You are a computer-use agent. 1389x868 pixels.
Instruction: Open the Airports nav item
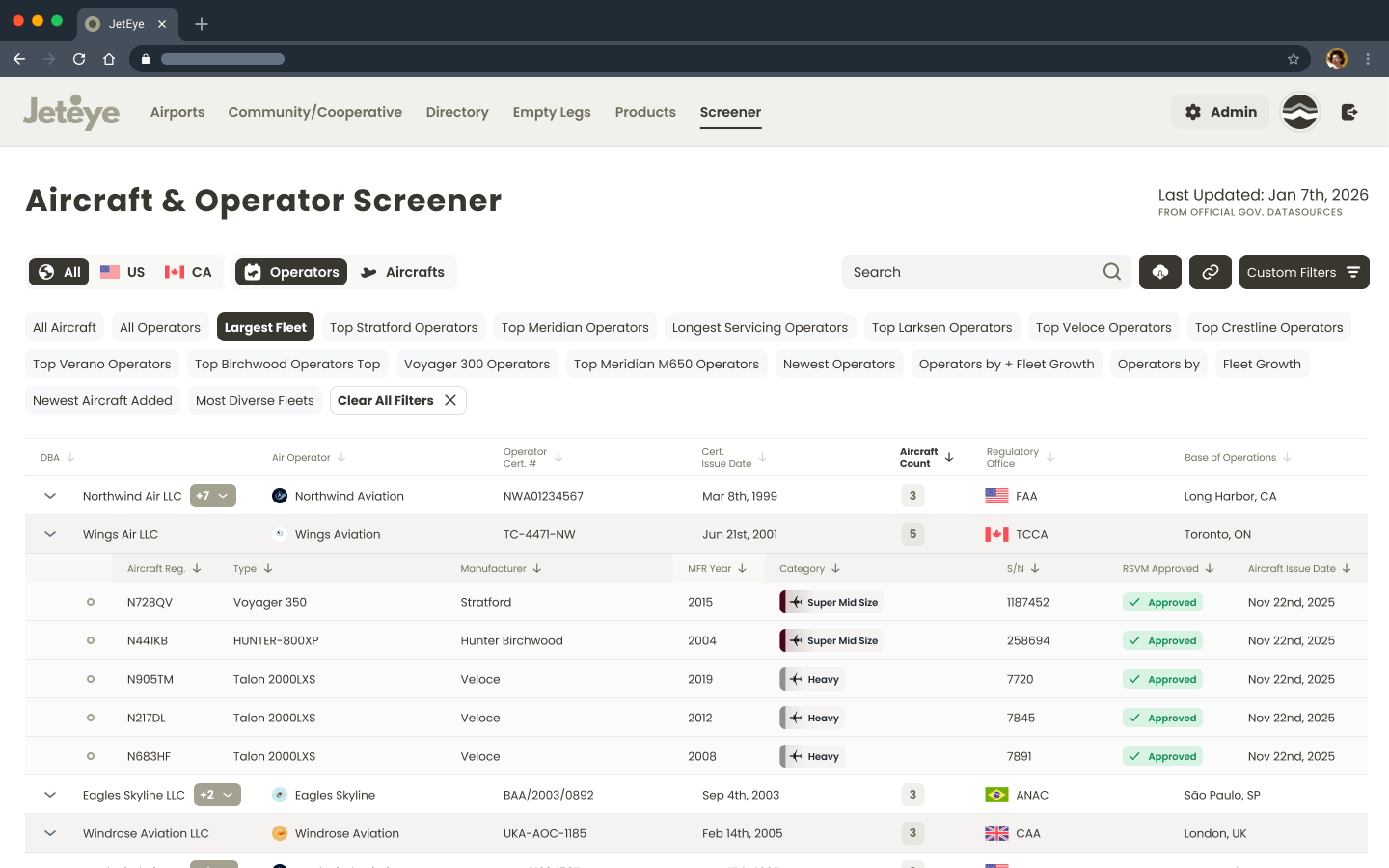tap(177, 112)
